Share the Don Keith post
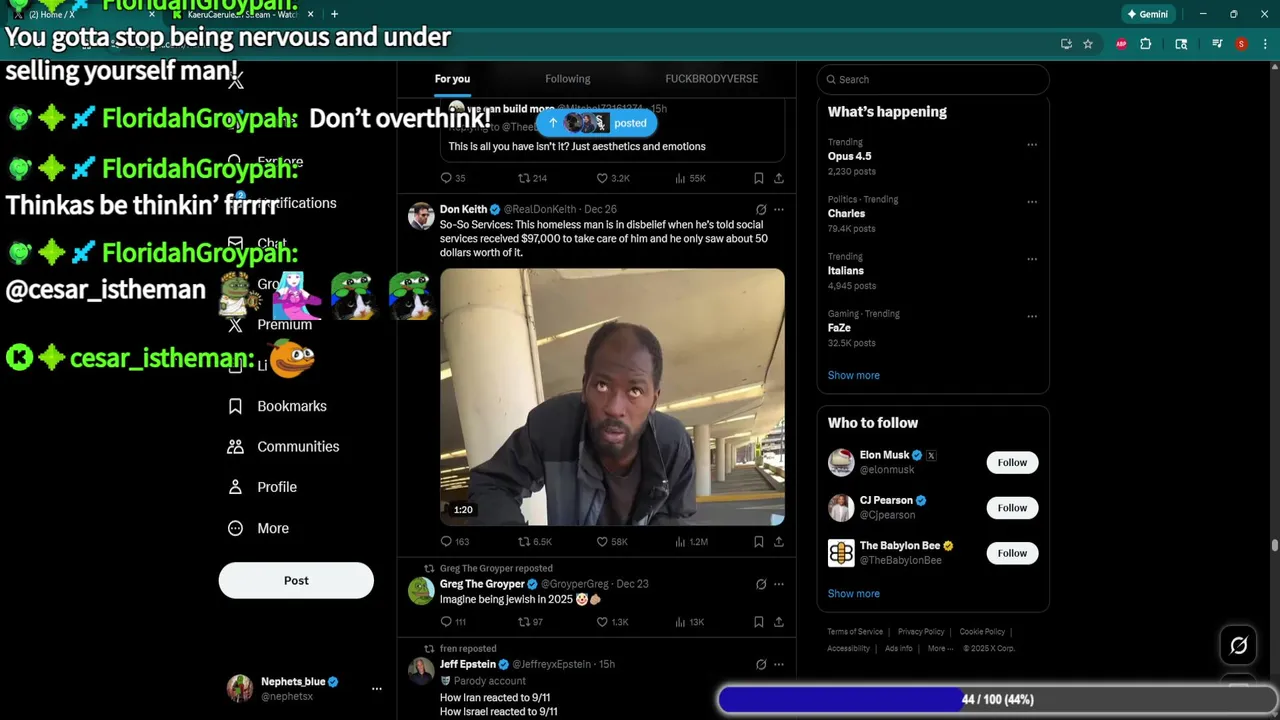This screenshot has width=1280, height=720. [x=779, y=541]
